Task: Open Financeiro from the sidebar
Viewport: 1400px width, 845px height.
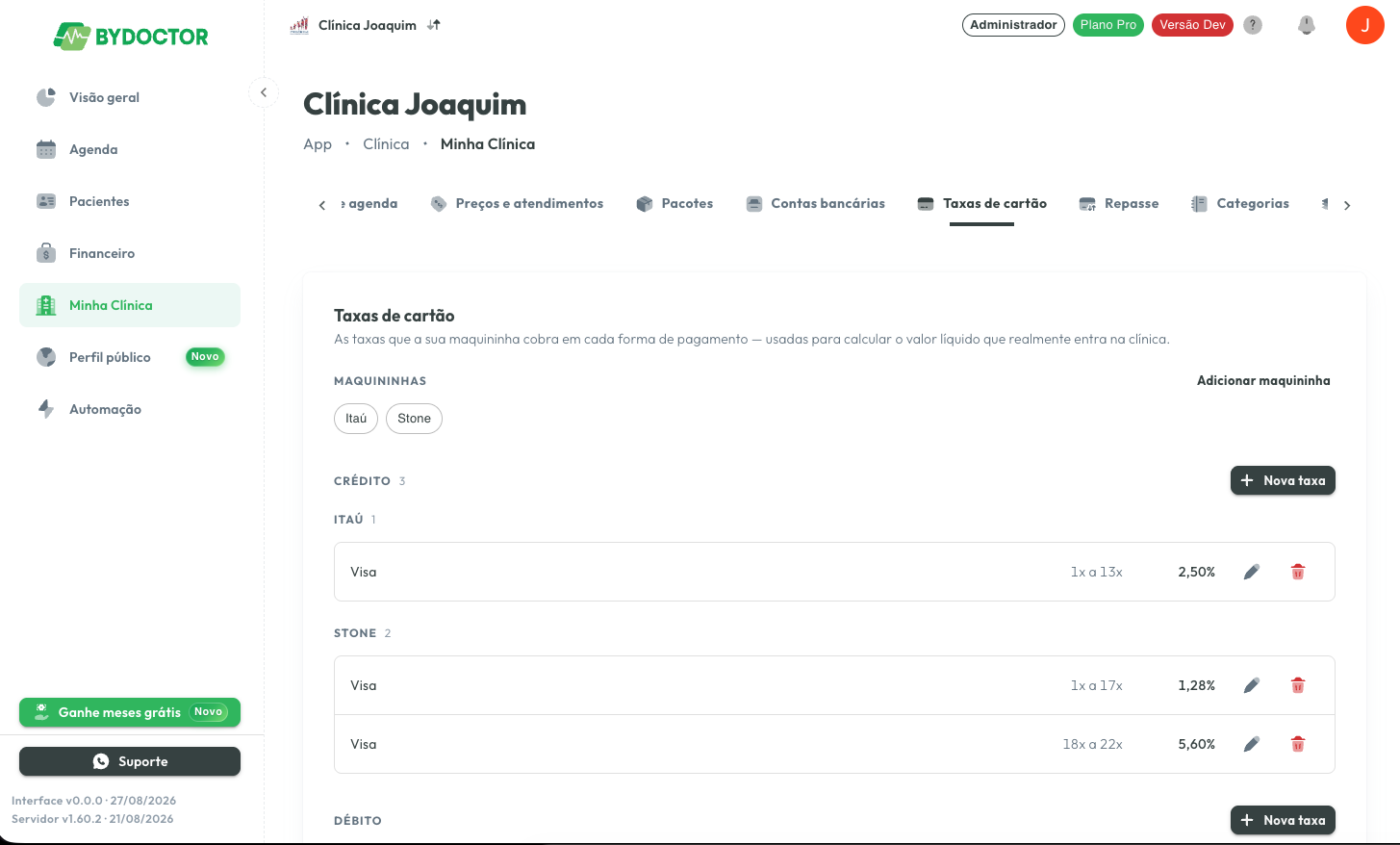Action: click(130, 253)
